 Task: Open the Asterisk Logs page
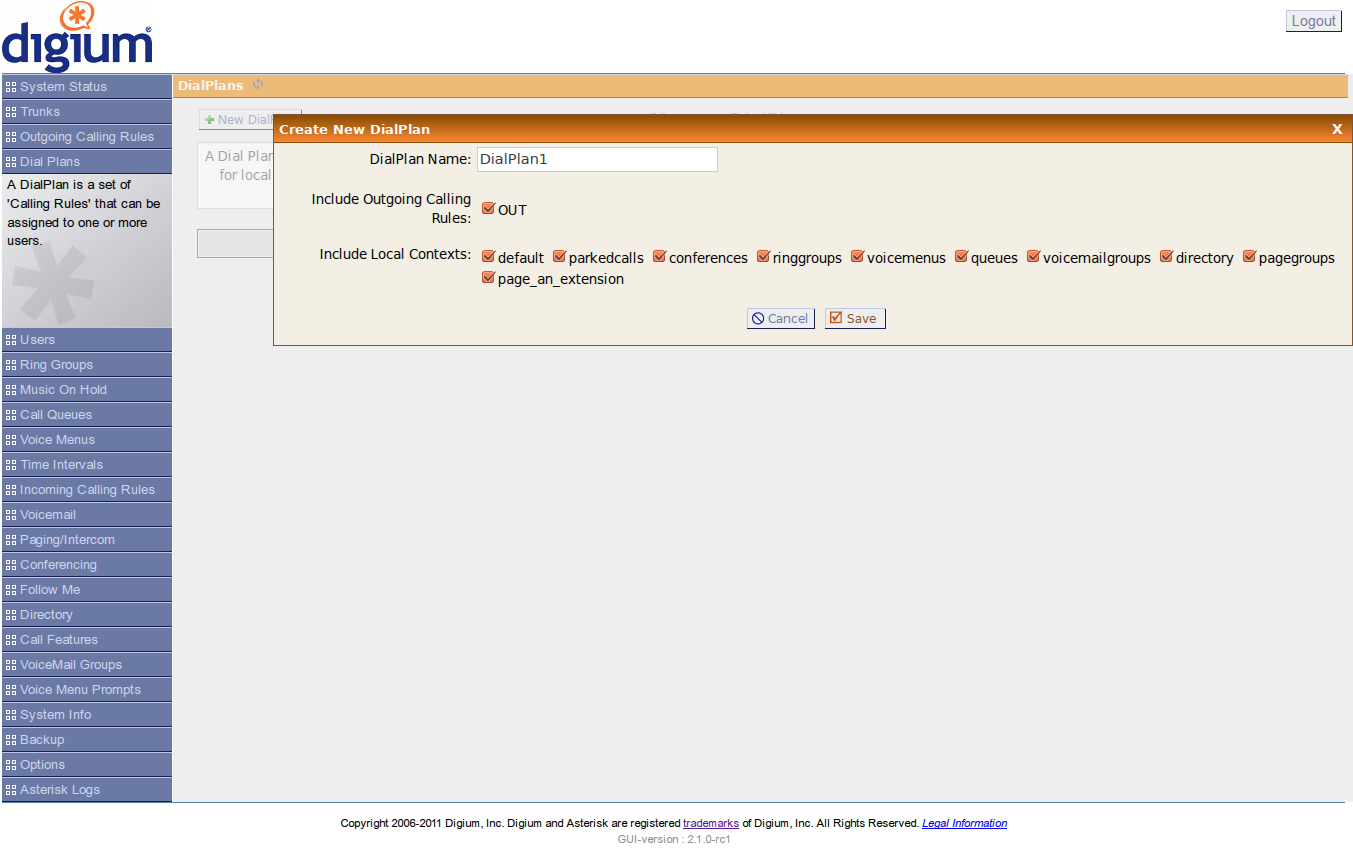86,790
